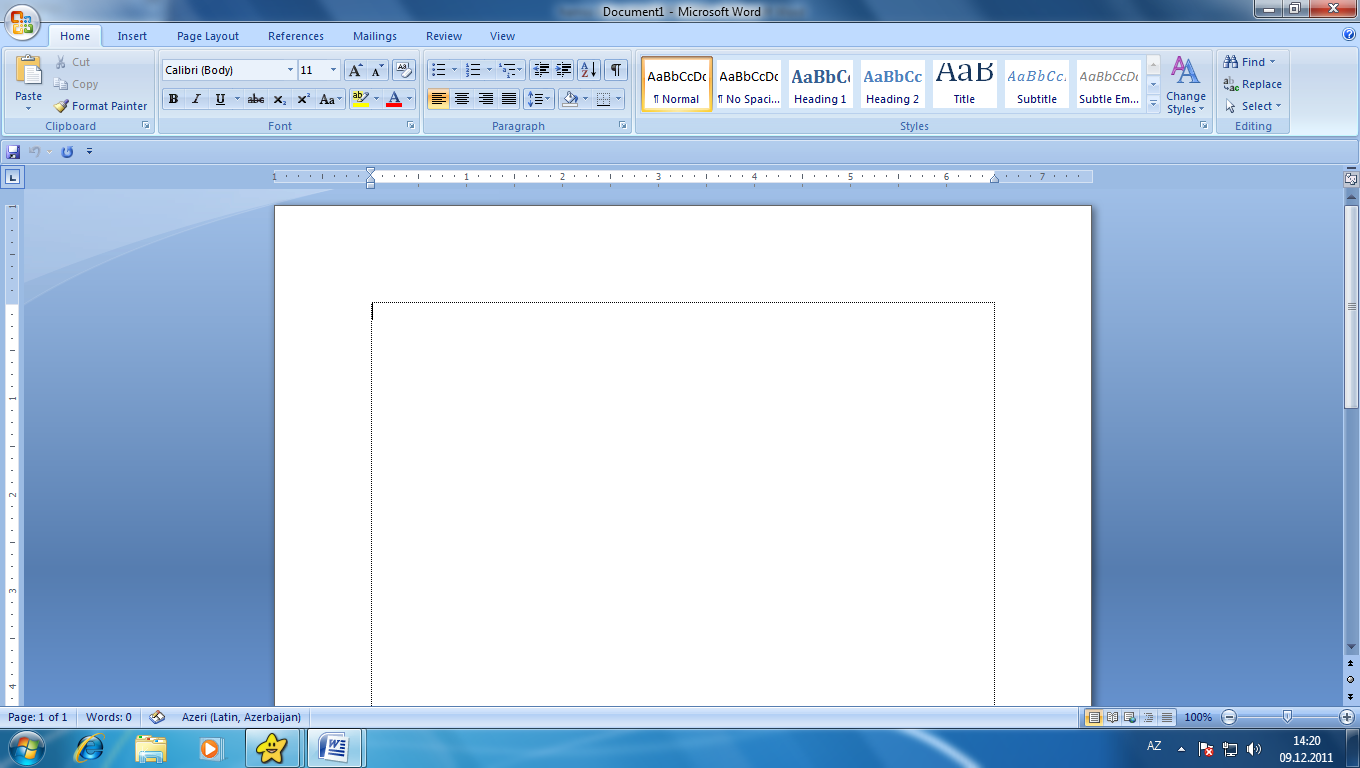Click the tab selector at ruler corner
Viewport: 1360px width, 768px height.
click(13, 178)
